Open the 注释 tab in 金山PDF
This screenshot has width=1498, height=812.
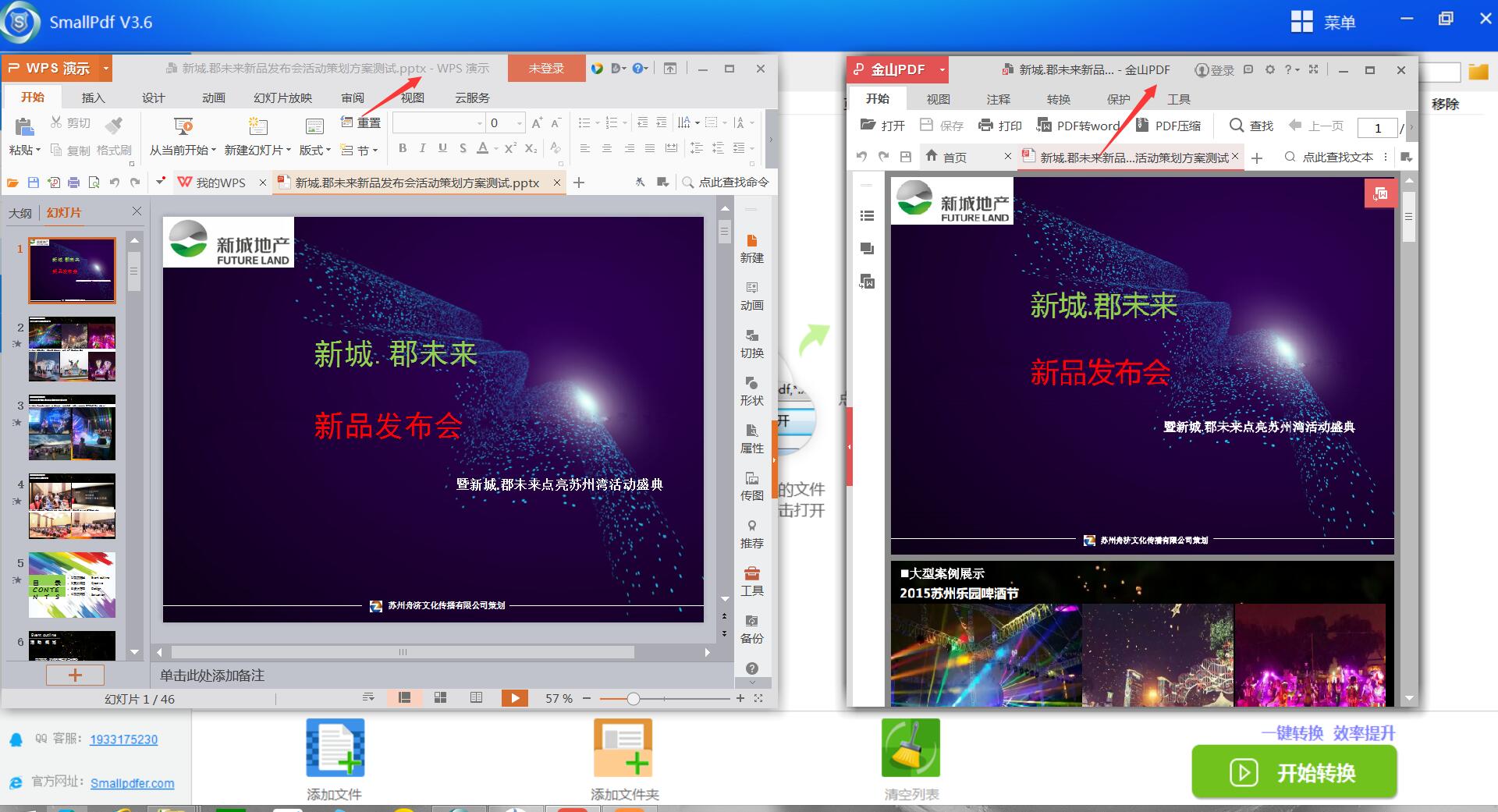999,99
